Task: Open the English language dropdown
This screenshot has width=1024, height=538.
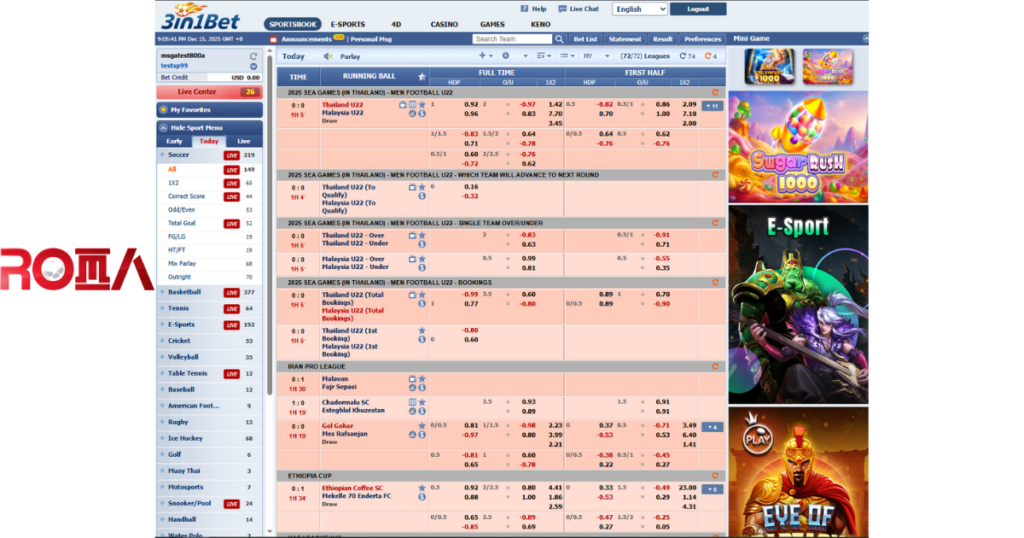Action: coord(640,9)
